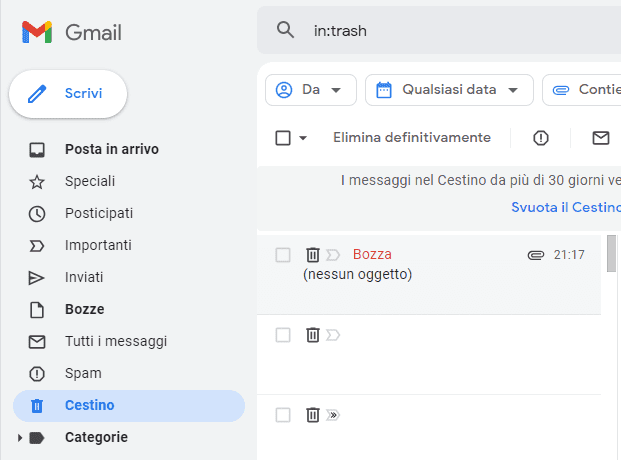Open the Da sender filter dropdown
Viewport: 621px width, 460px height.
click(x=310, y=90)
